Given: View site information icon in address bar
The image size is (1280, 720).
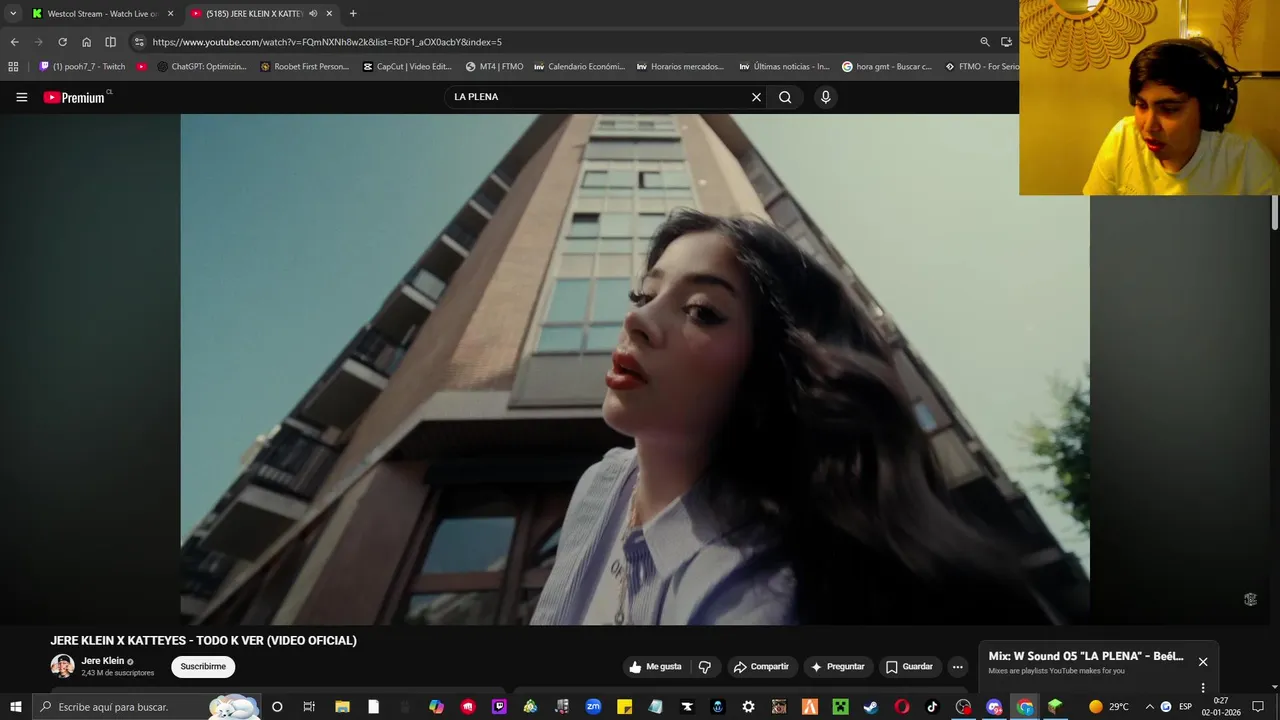Looking at the screenshot, I should coord(139,42).
